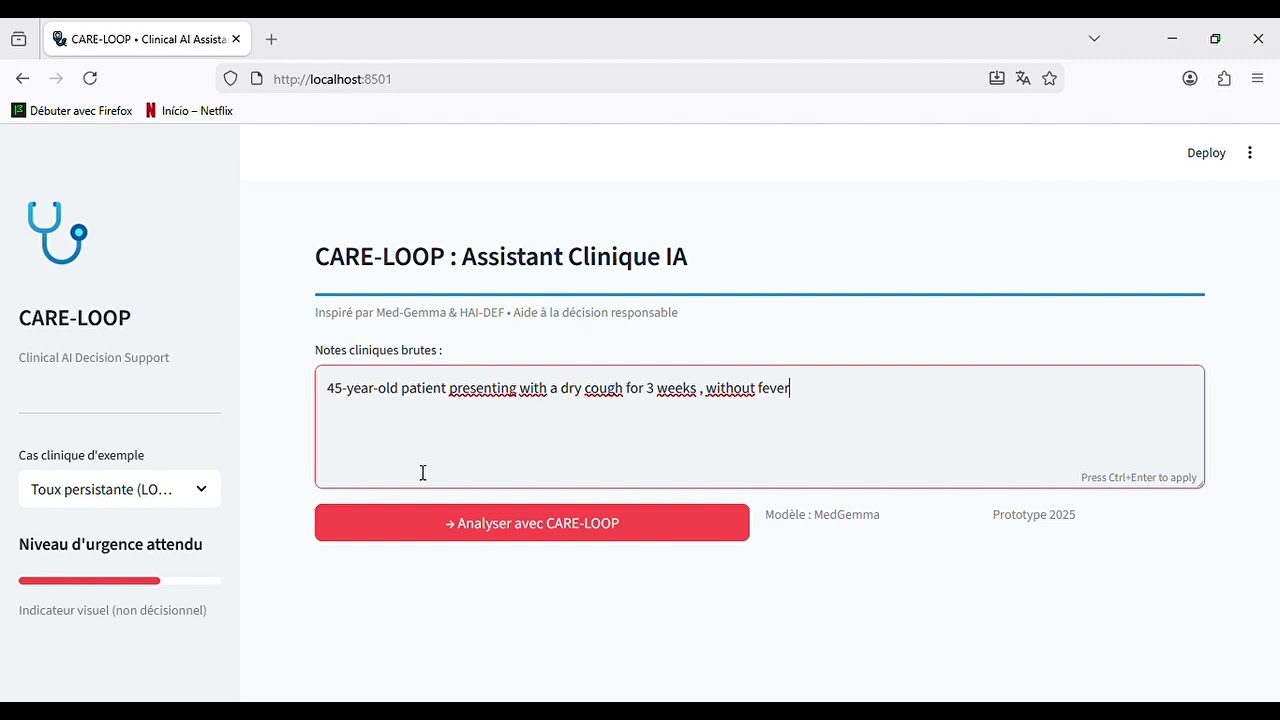Click the Press Ctrl+Enter to apply hint
Image resolution: width=1280 pixels, height=720 pixels.
click(x=1138, y=478)
